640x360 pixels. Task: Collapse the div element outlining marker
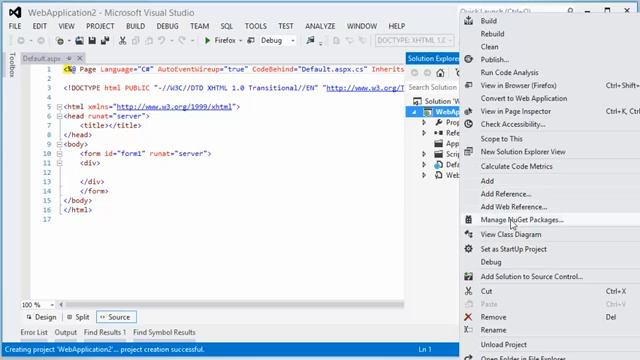(x=59, y=163)
